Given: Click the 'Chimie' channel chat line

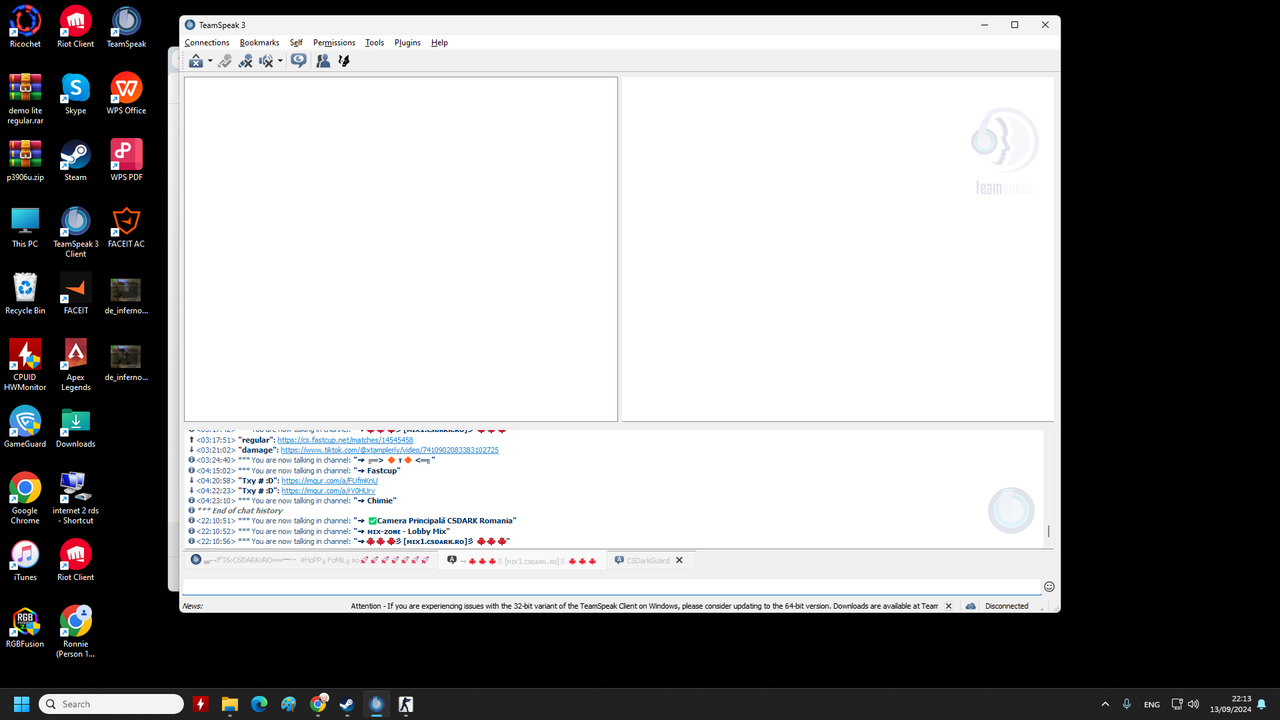Looking at the screenshot, I should [293, 501].
